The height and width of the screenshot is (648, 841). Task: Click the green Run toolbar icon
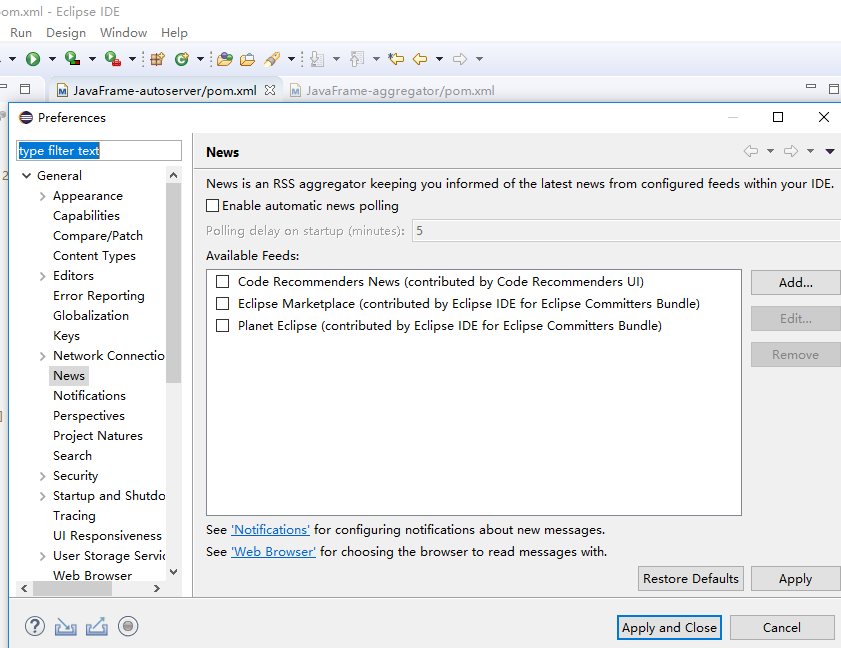[33, 58]
